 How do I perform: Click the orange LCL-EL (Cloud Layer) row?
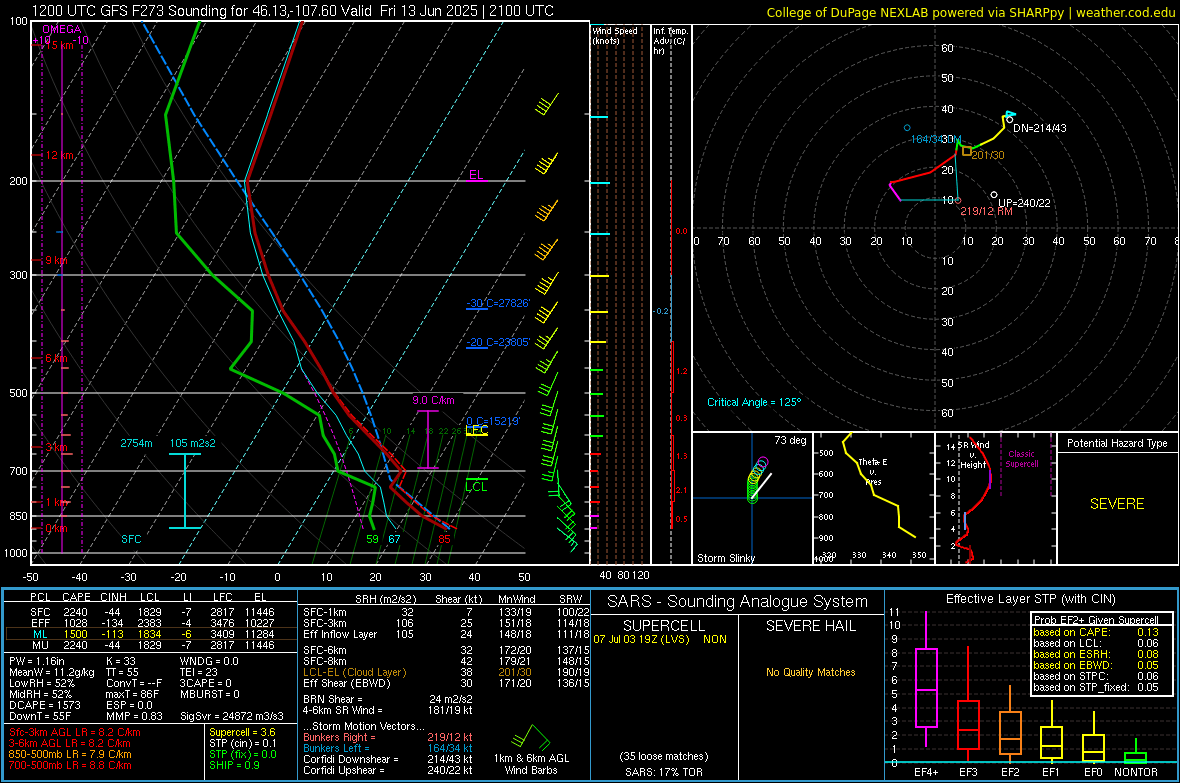coord(446,672)
